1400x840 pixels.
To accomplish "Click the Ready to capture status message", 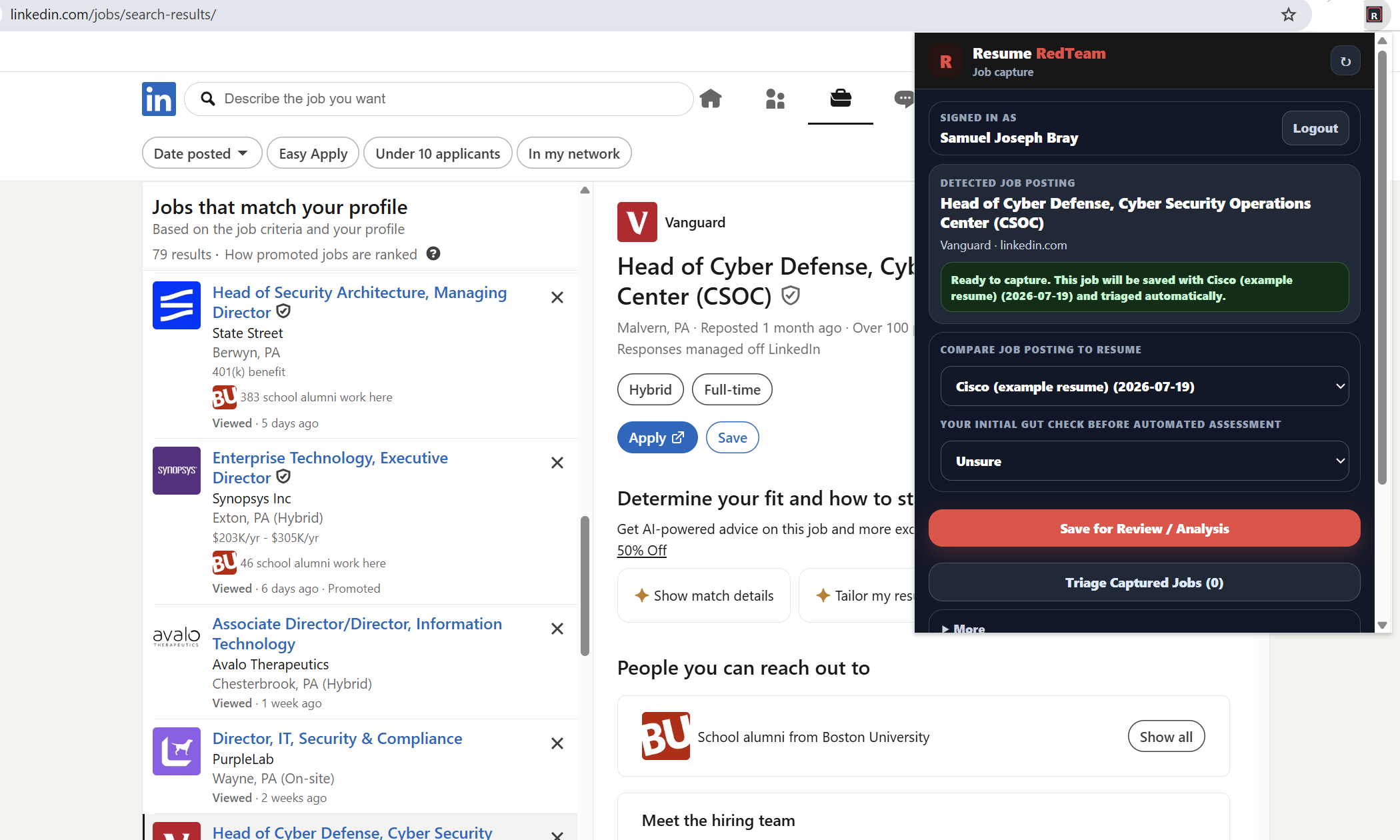I will coord(1144,287).
